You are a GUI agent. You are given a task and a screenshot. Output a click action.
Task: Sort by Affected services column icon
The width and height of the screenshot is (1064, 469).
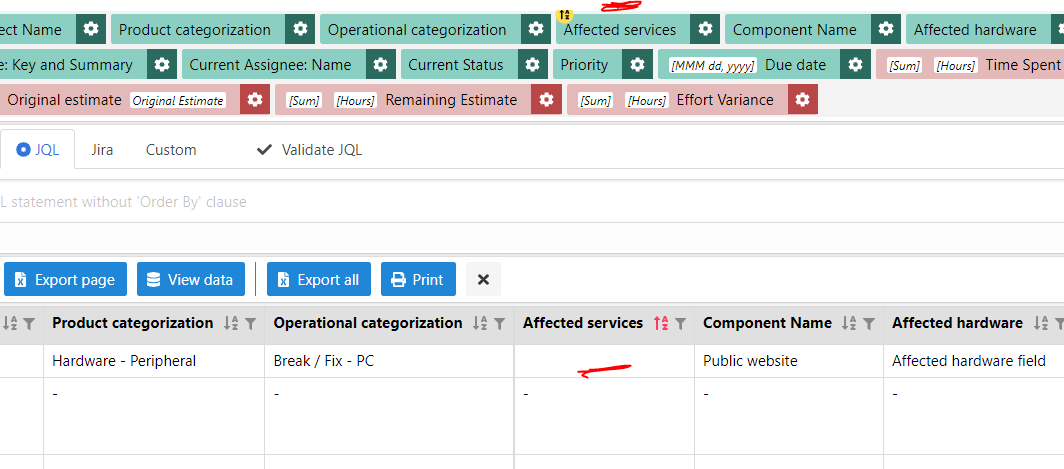(x=661, y=324)
